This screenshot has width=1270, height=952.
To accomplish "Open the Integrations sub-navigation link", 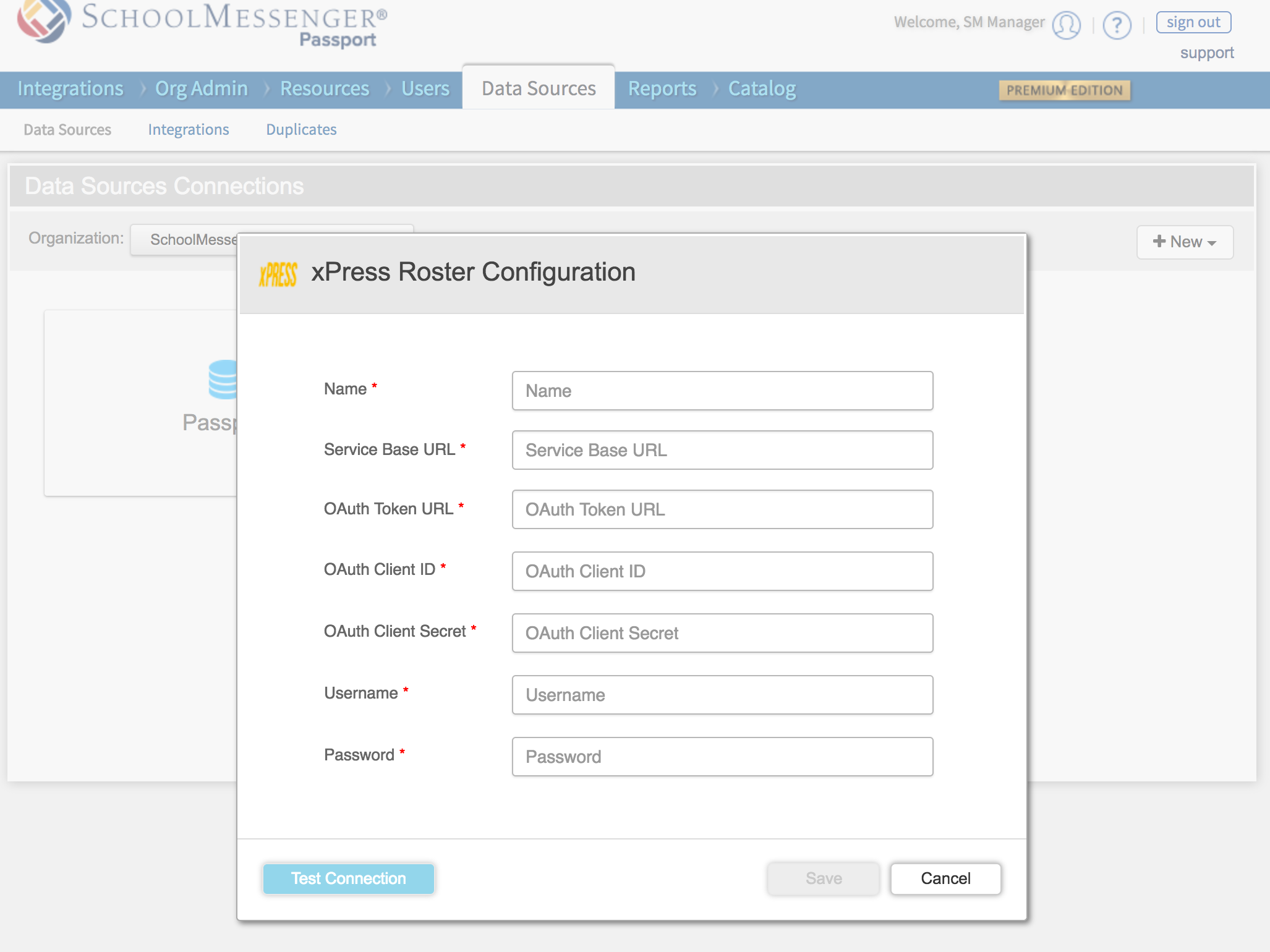I will [x=188, y=130].
